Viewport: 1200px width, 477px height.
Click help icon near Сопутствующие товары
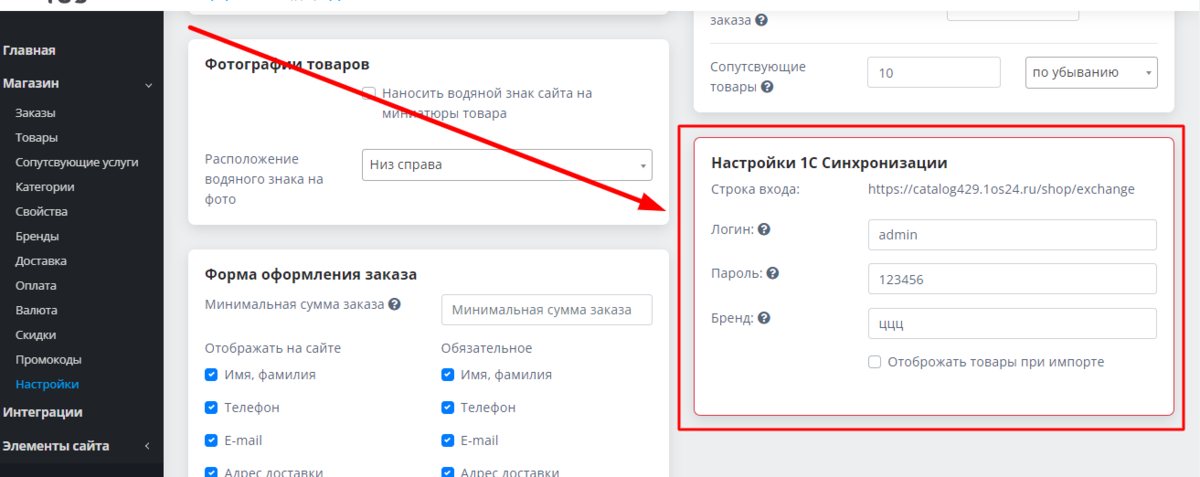coord(767,87)
